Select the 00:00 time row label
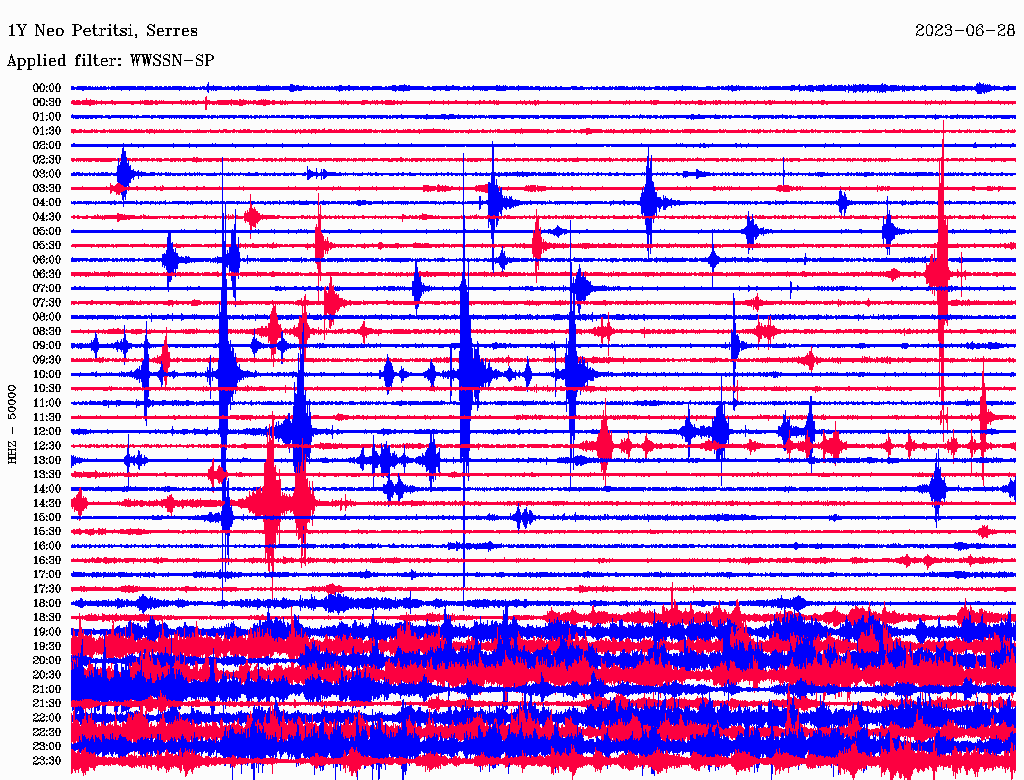Viewport: 1024px width, 780px height. 47,88
